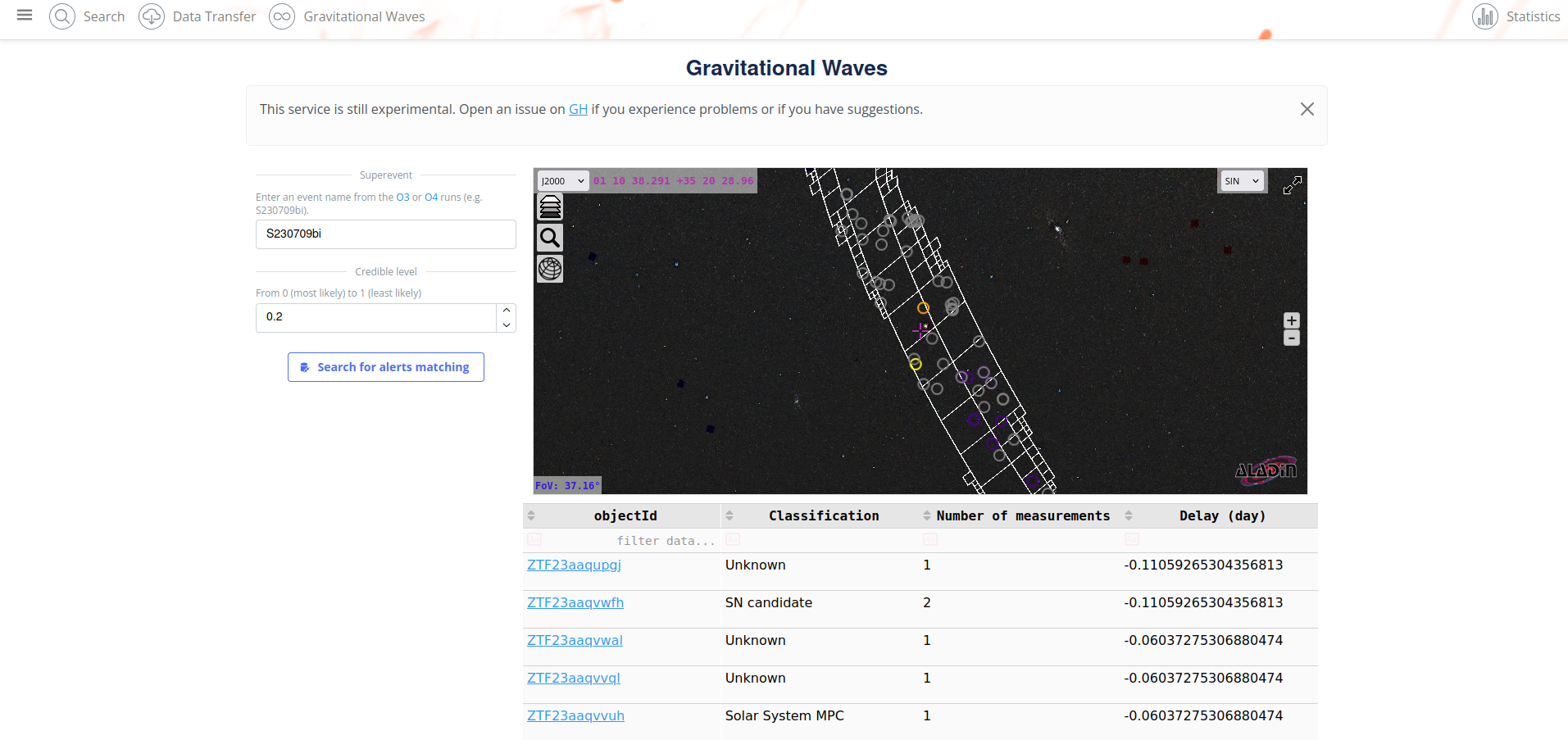Open the Data Transfer menu item

point(214,16)
